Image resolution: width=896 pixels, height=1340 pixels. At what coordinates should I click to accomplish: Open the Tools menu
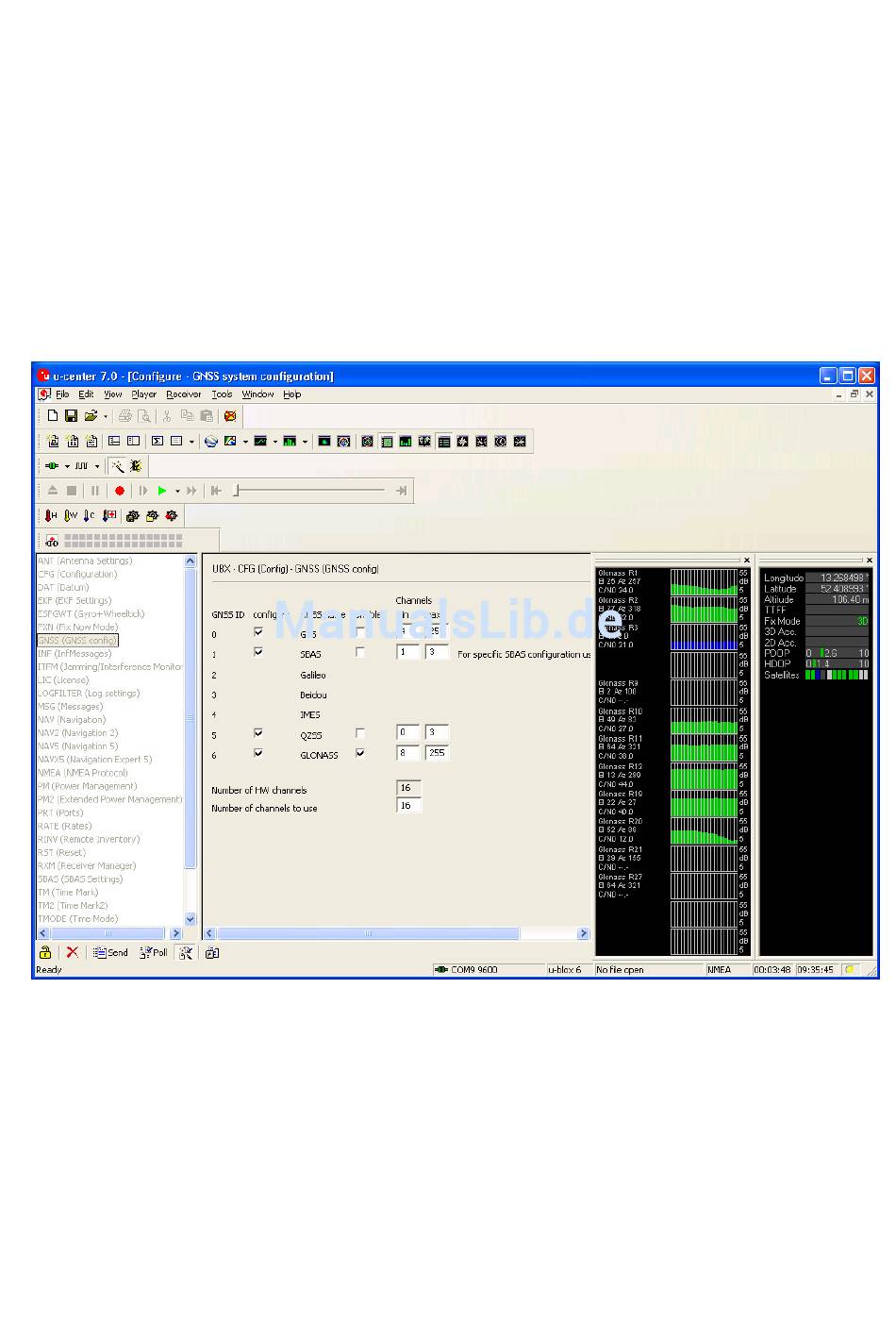click(222, 394)
